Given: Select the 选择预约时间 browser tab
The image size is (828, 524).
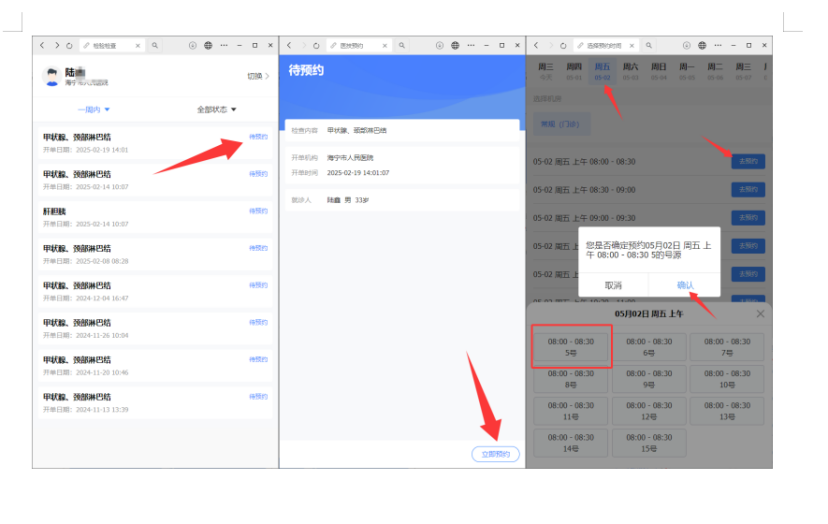Looking at the screenshot, I should (x=606, y=46).
